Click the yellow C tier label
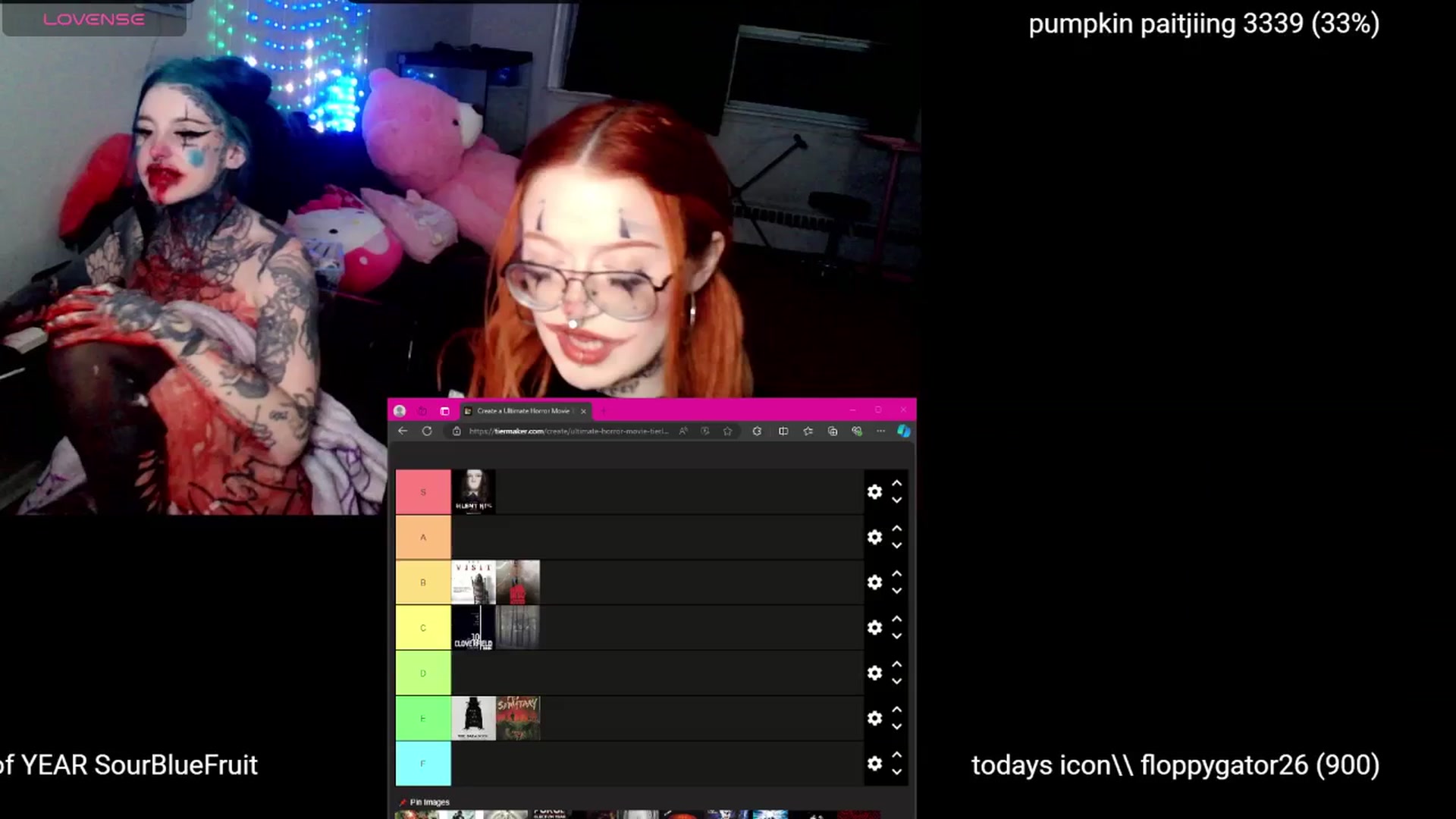Image resolution: width=1456 pixels, height=819 pixels. tap(423, 628)
